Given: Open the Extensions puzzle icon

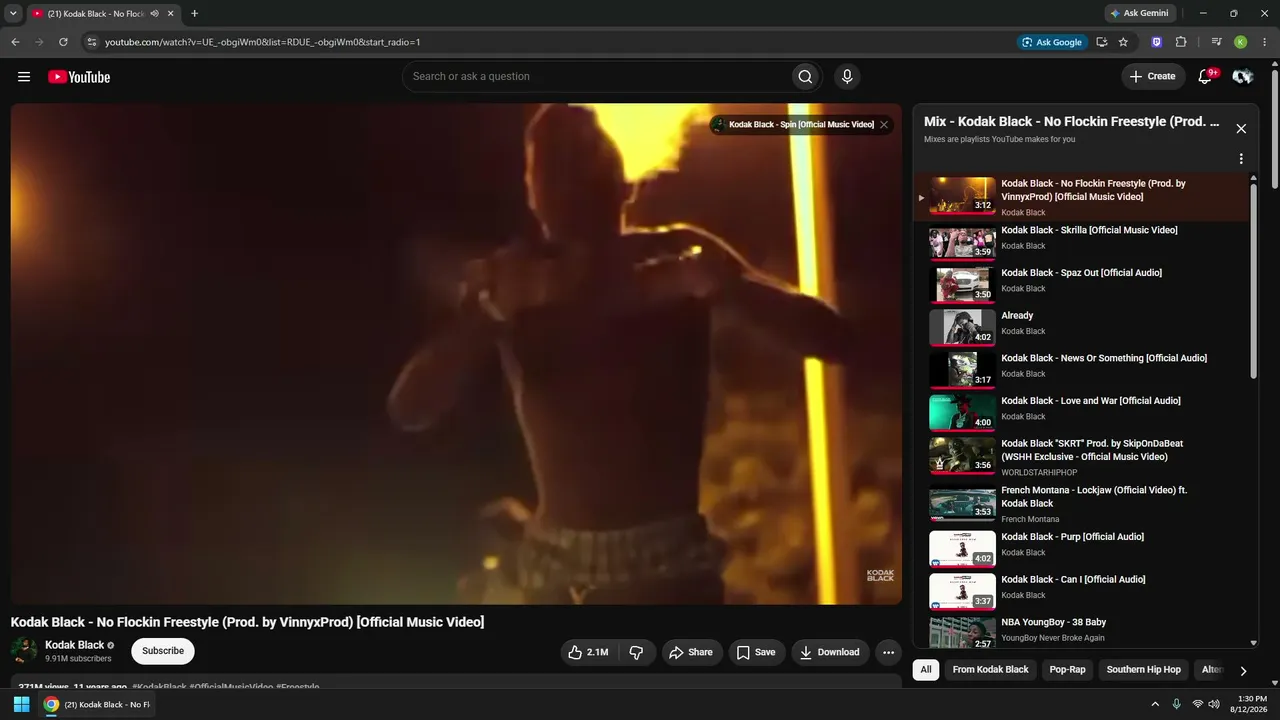Looking at the screenshot, I should tap(1181, 42).
